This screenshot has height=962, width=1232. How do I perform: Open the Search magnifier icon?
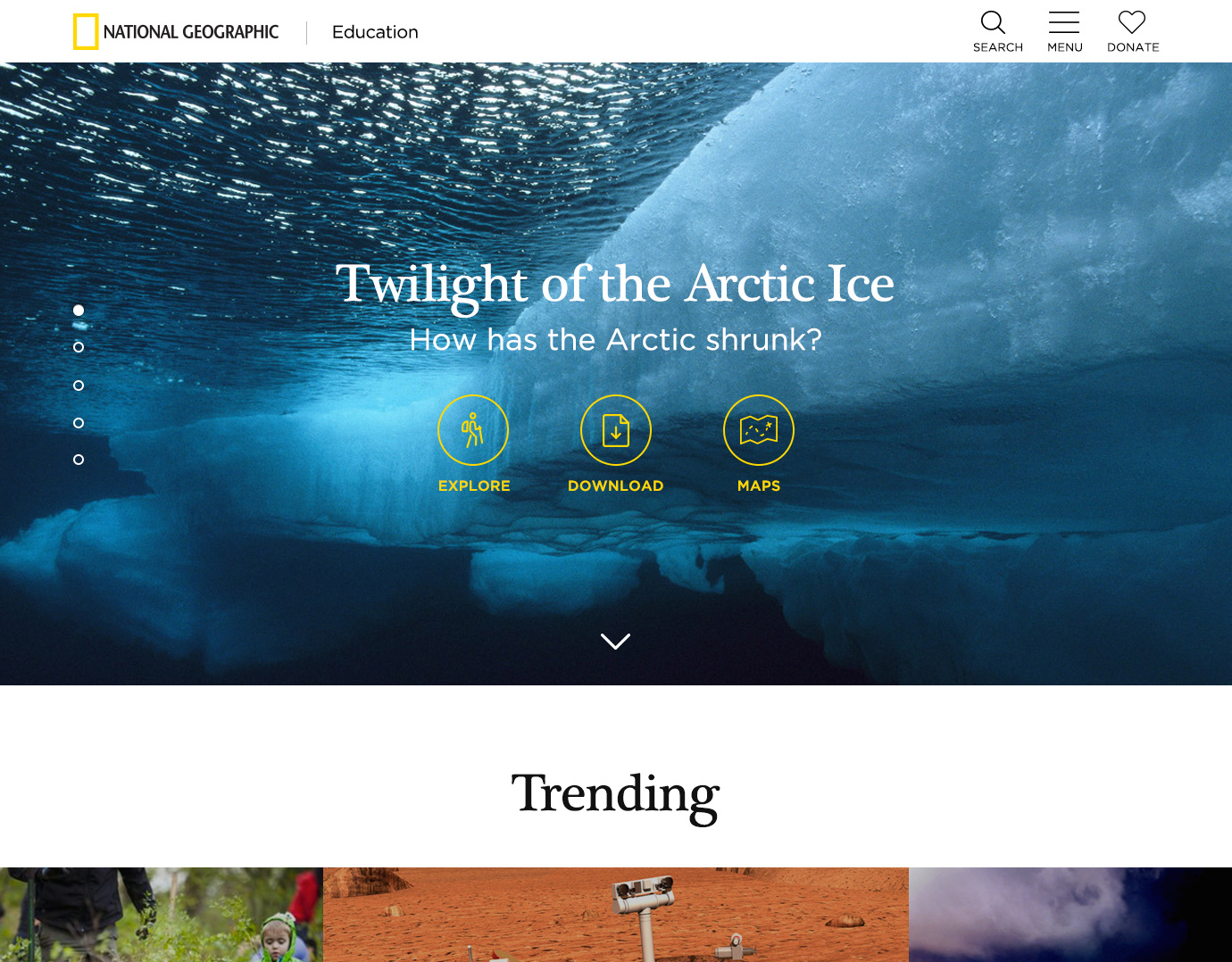(x=993, y=22)
